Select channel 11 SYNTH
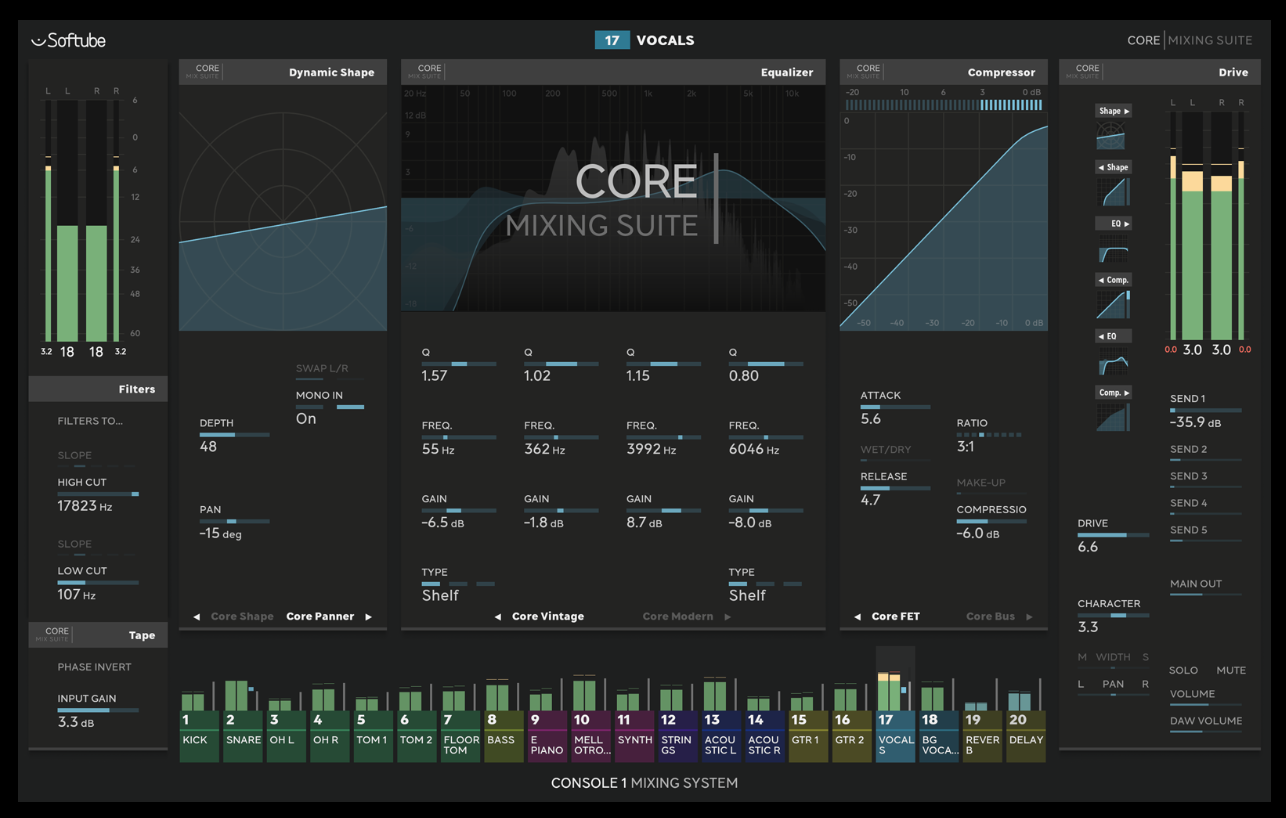 (634, 736)
